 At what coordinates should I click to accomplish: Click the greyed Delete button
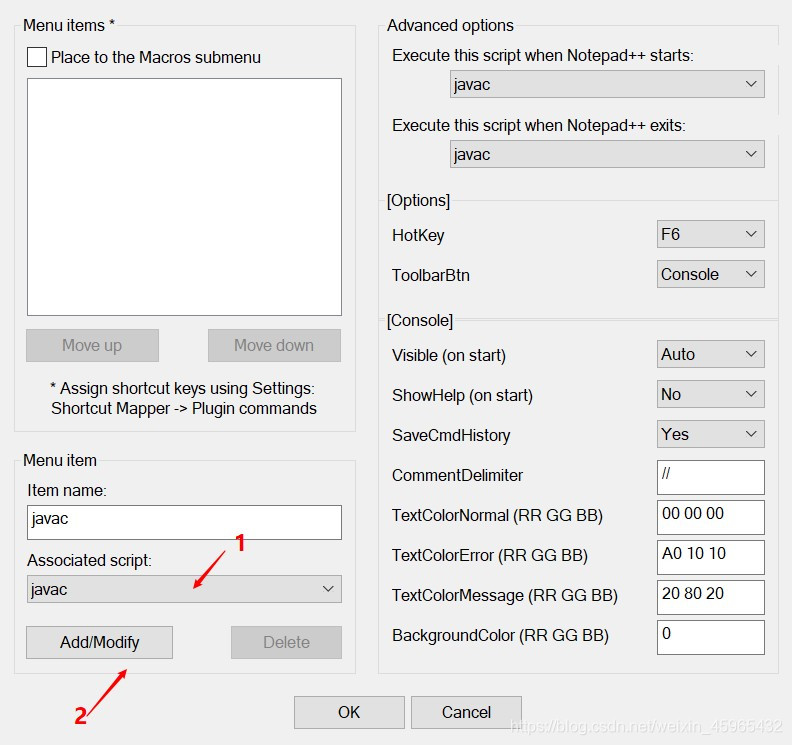point(286,642)
